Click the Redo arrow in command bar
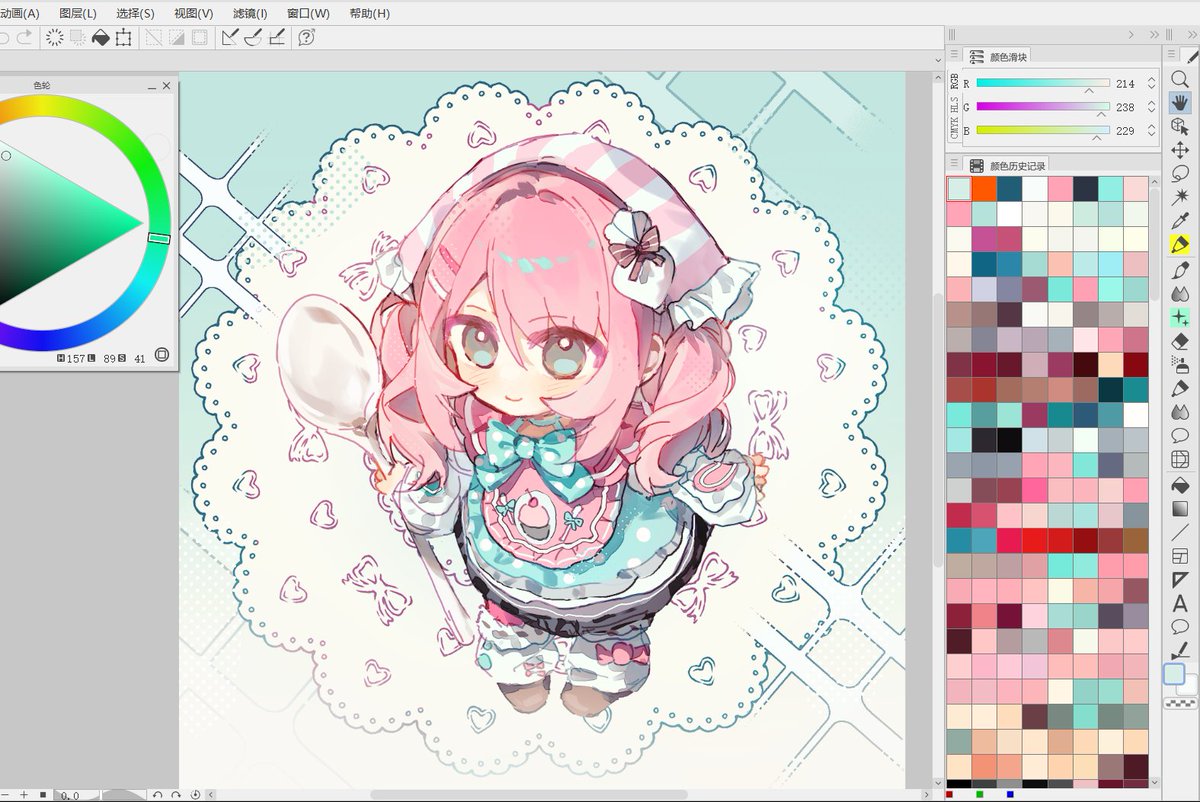 (x=25, y=37)
